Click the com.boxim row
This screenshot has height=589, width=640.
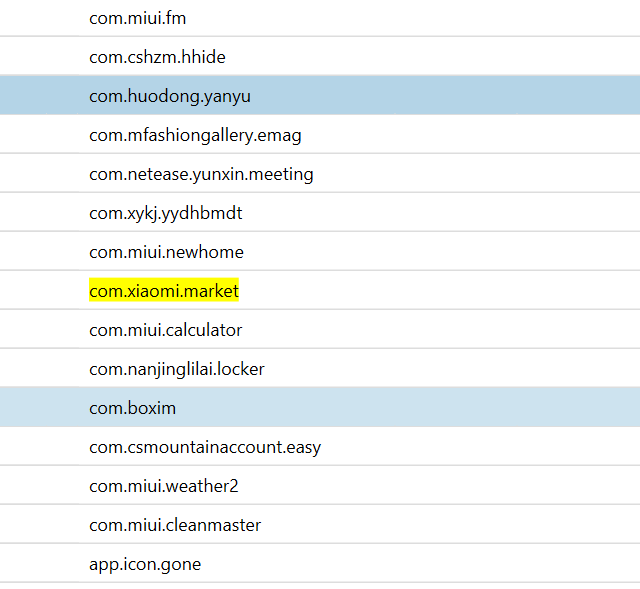[320, 408]
